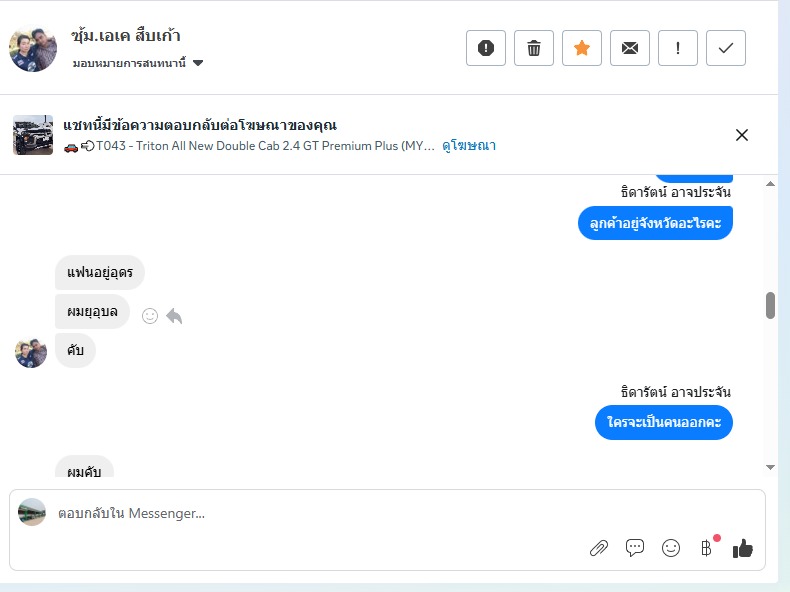Reply to the ผมยุอุบล message
The height and width of the screenshot is (592, 790).
(174, 316)
